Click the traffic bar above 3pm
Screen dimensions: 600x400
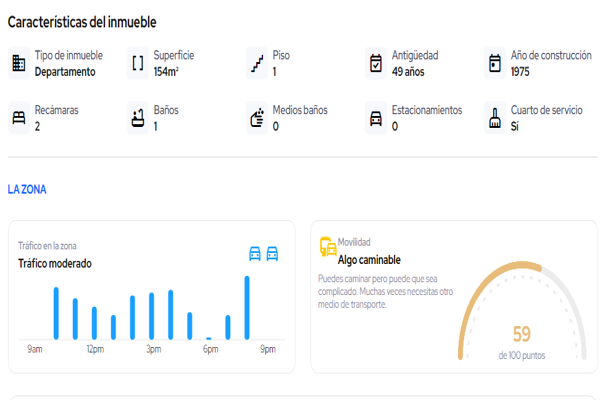click(x=152, y=316)
